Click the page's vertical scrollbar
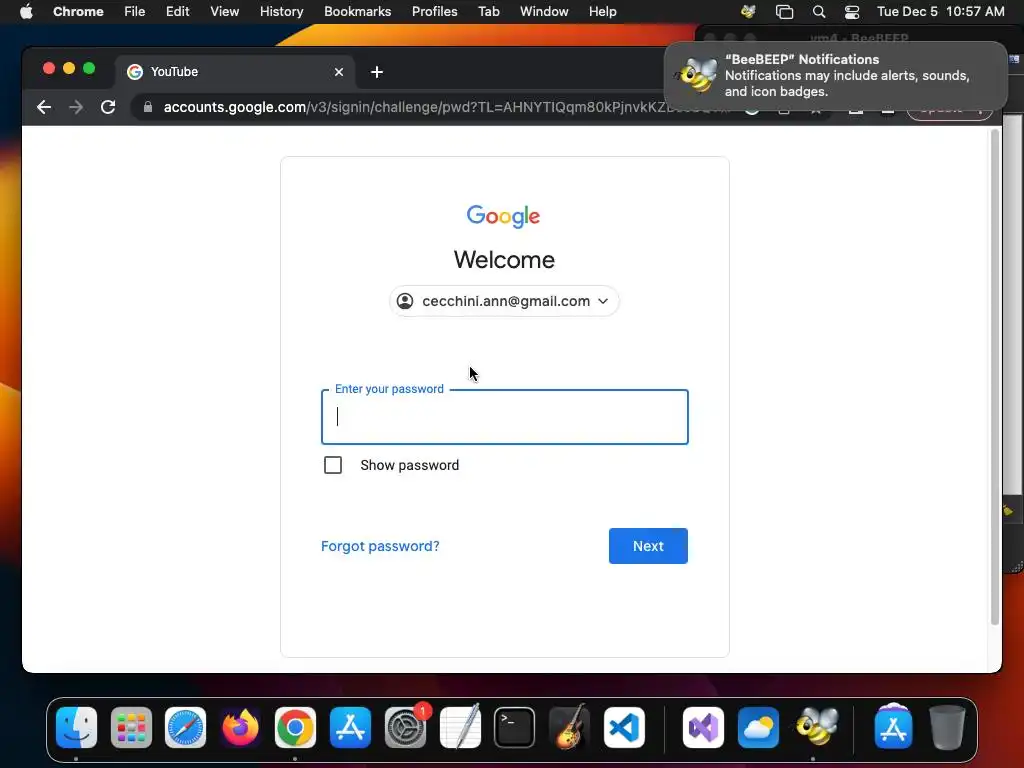The height and width of the screenshot is (768, 1024). [995, 377]
